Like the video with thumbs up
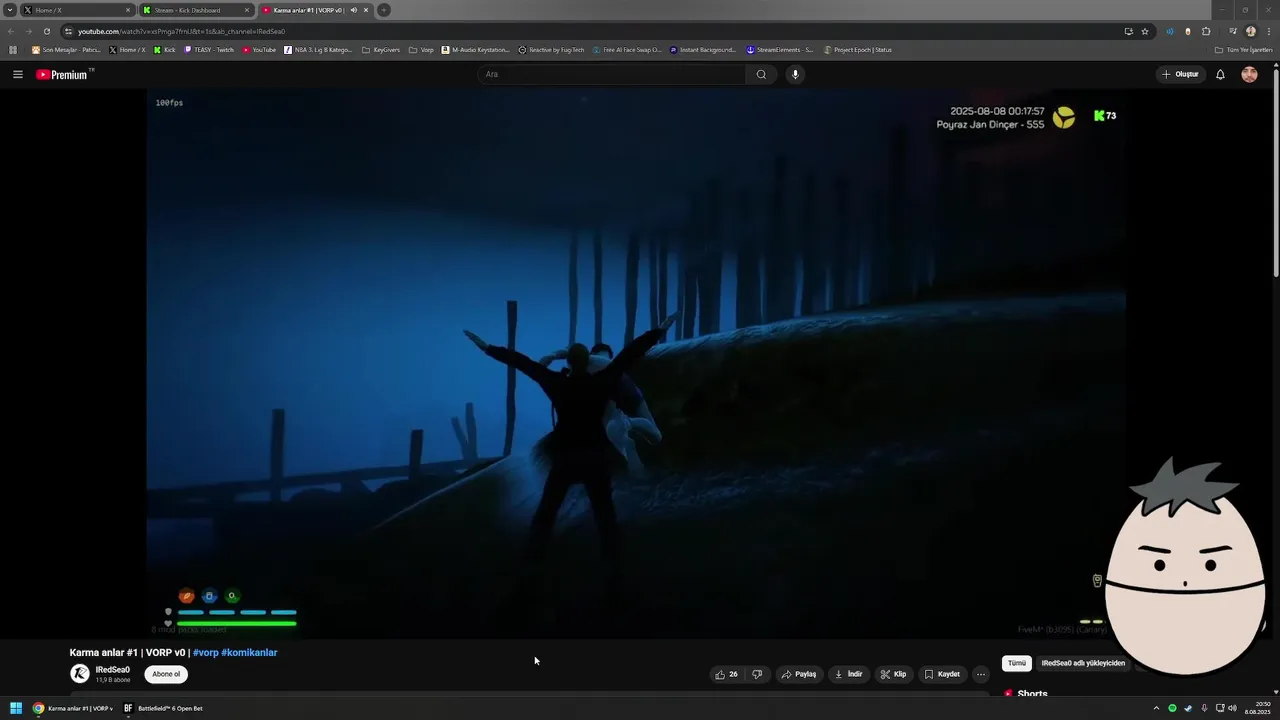Viewport: 1280px width, 720px height. 726,674
